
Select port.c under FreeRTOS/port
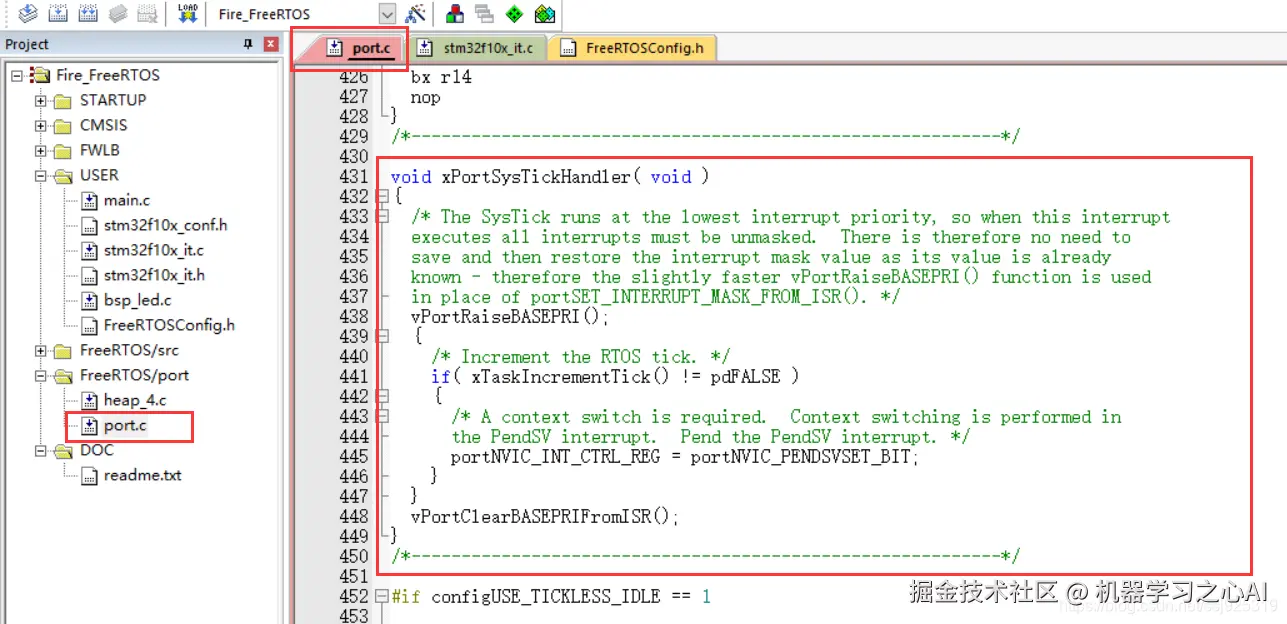(x=126, y=425)
